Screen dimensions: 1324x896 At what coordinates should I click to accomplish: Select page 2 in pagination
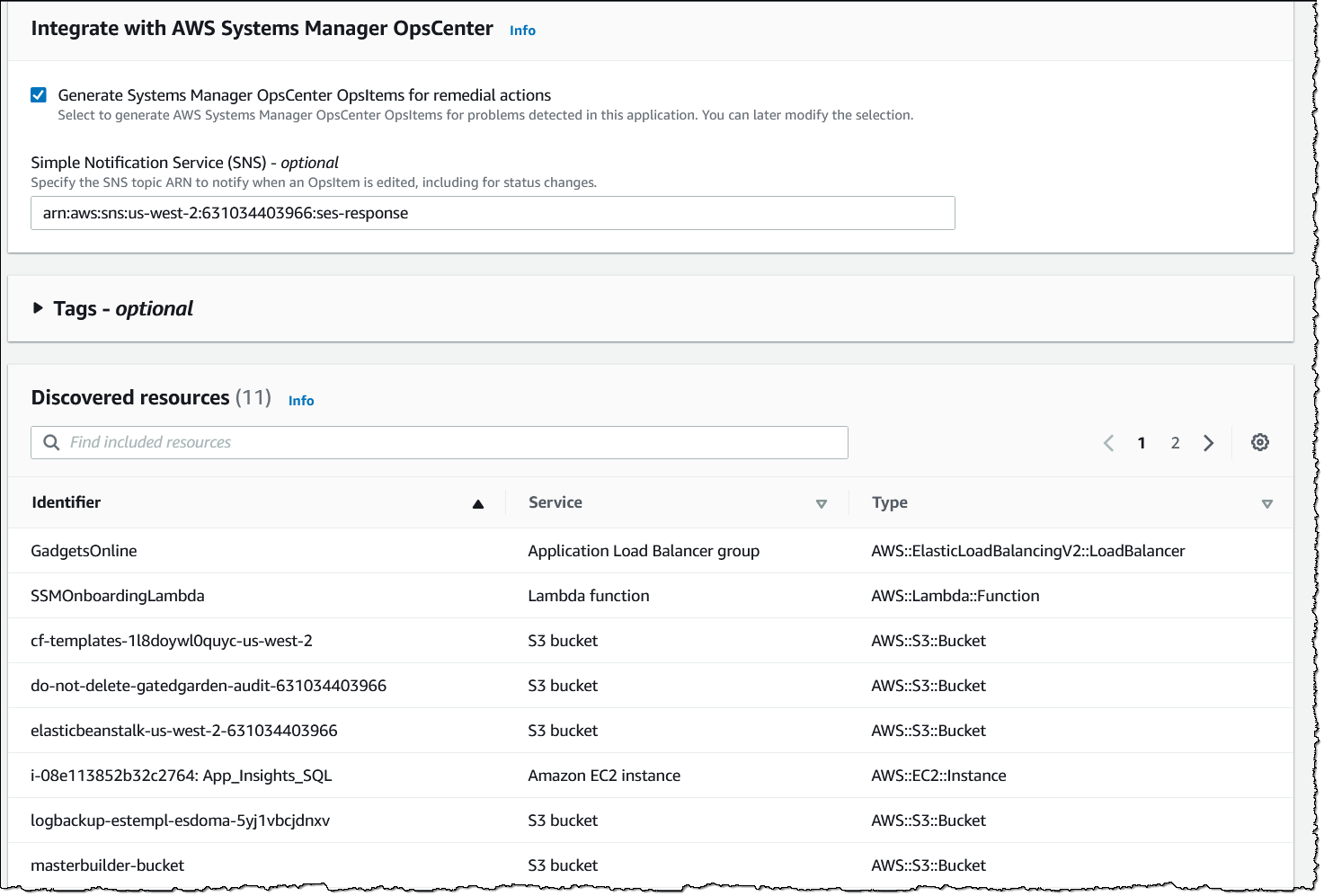(x=1175, y=443)
